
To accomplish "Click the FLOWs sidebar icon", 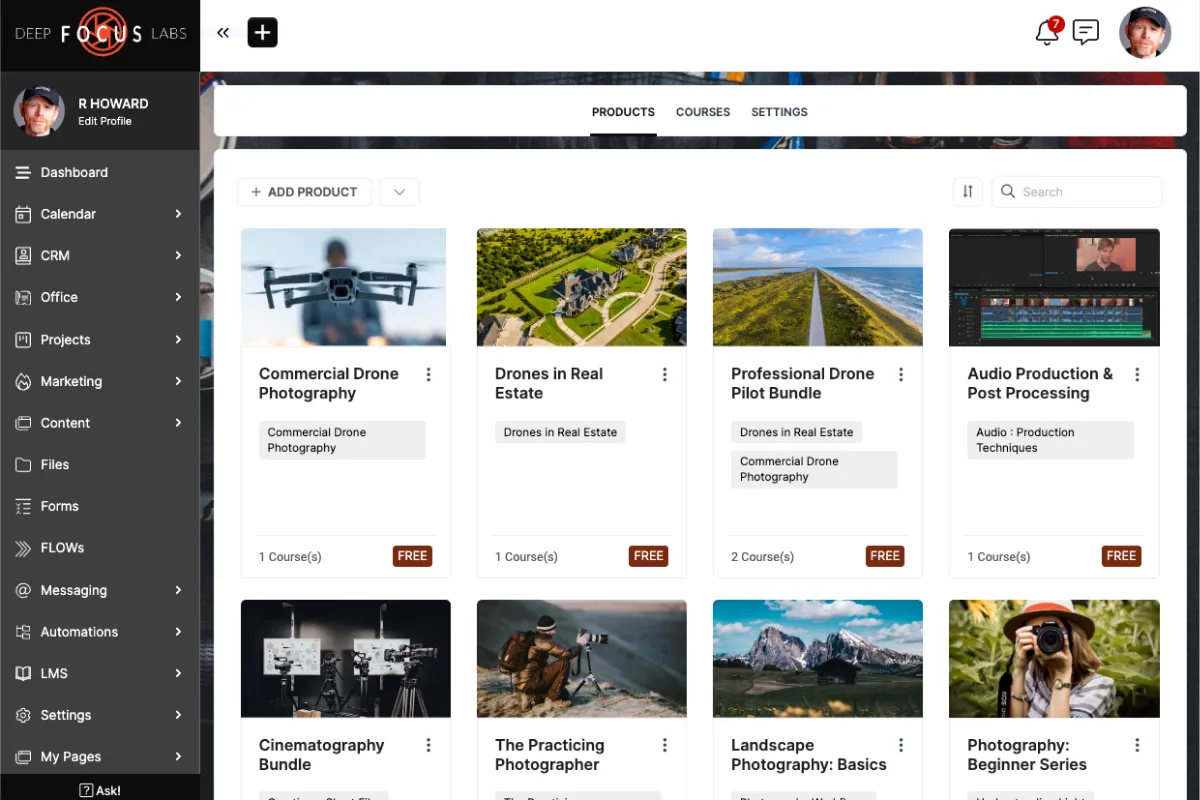I will click(x=23, y=548).
